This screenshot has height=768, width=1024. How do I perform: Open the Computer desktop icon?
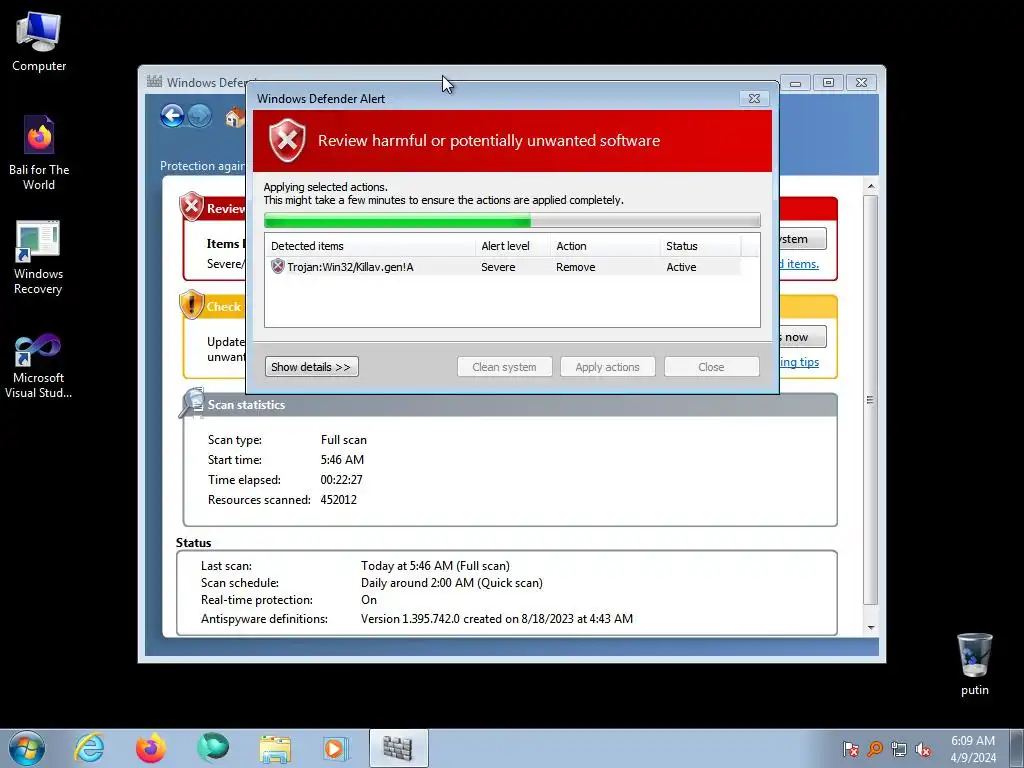[x=39, y=42]
